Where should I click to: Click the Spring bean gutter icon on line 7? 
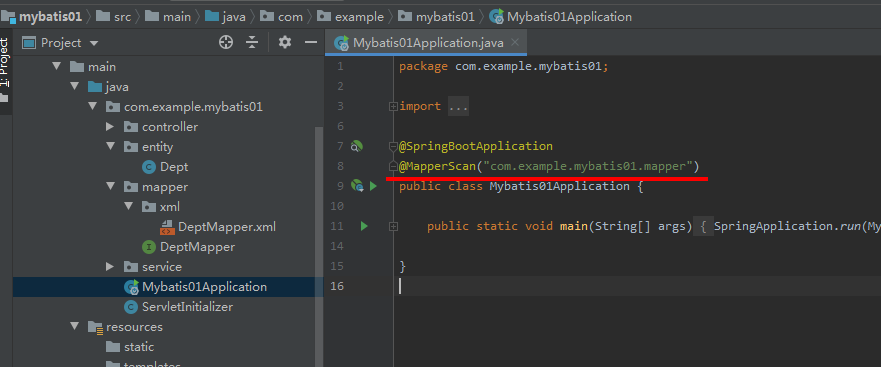click(357, 147)
